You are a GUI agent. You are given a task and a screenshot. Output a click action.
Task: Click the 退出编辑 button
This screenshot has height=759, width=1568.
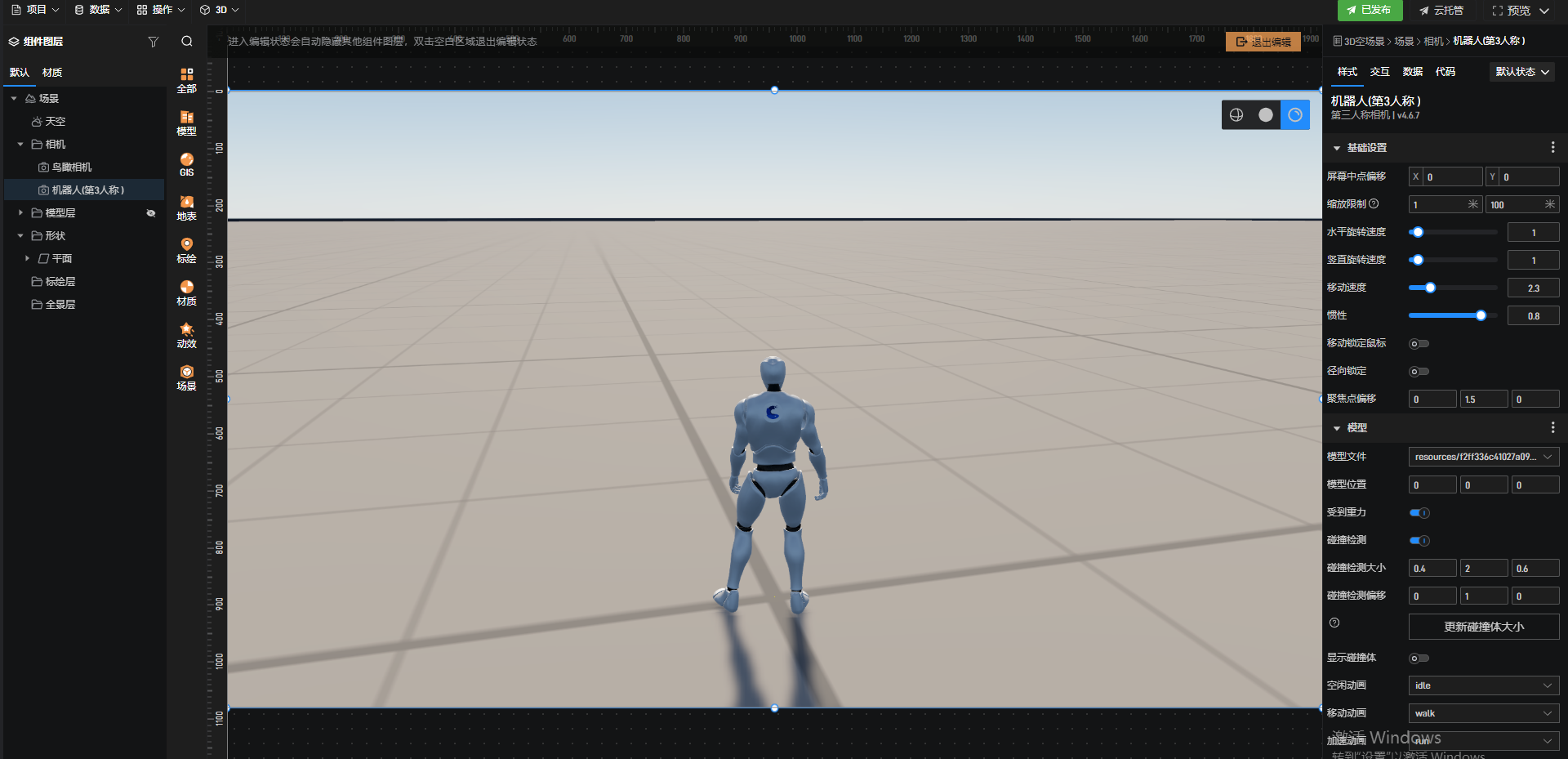coord(1263,42)
